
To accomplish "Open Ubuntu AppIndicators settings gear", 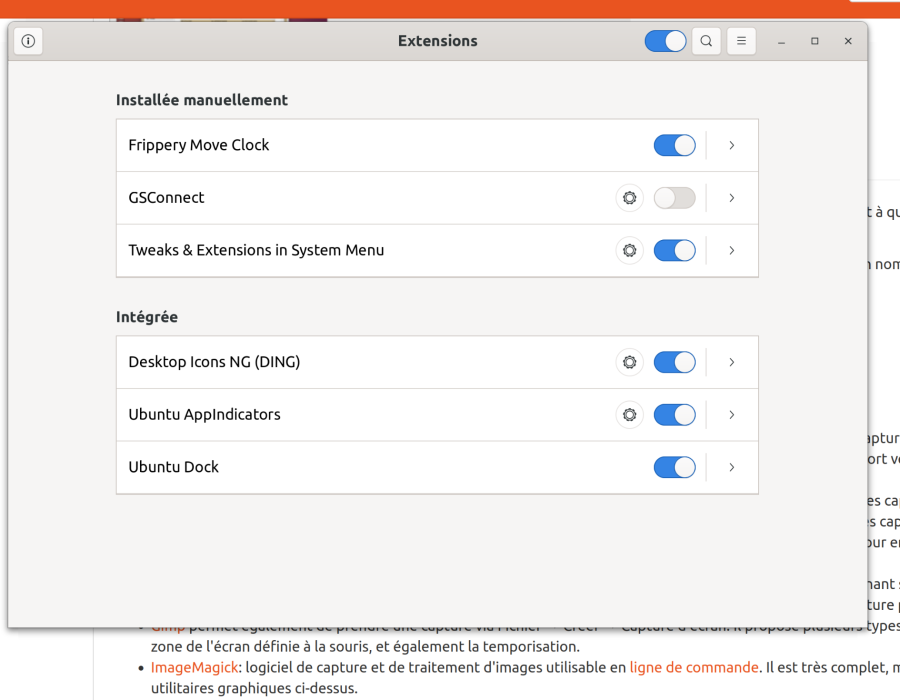I will tap(630, 415).
